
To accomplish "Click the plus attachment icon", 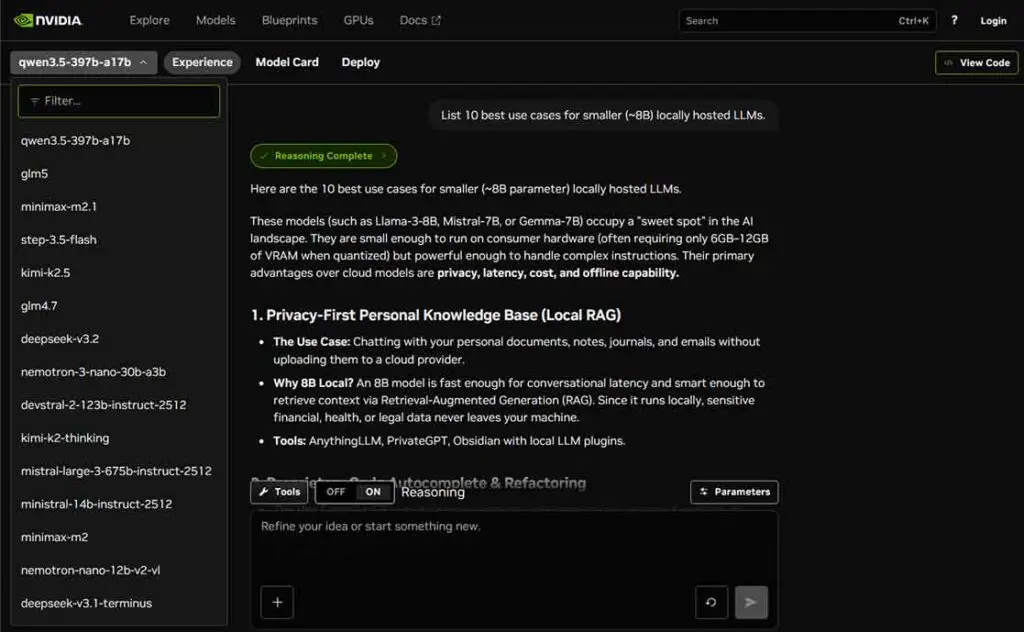I will [277, 602].
